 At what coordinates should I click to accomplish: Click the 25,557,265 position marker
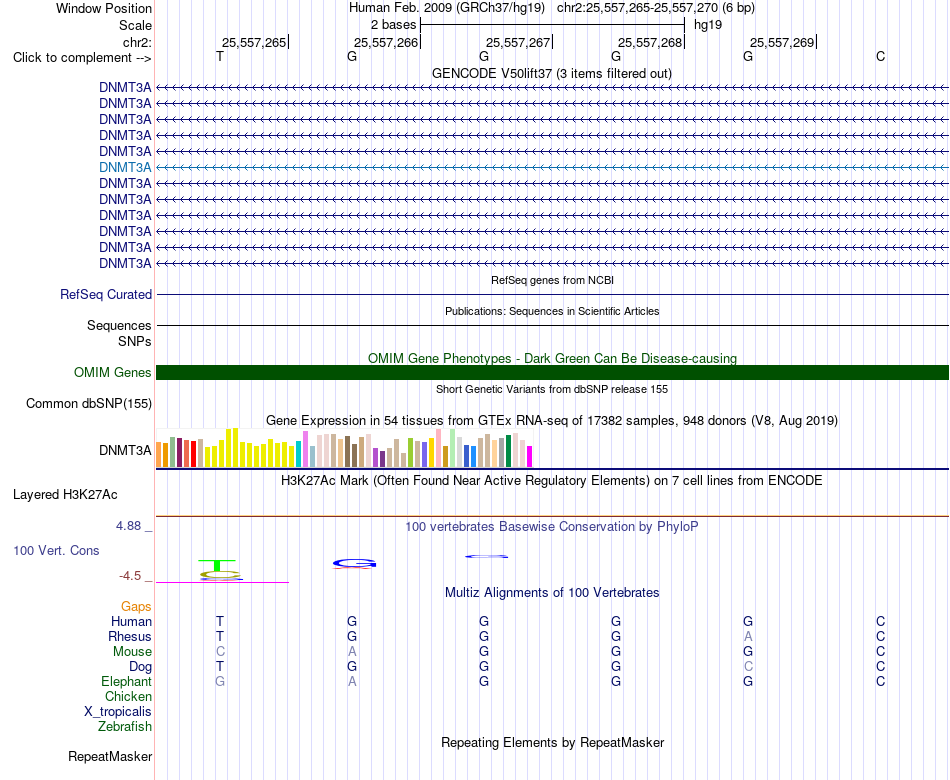254,42
